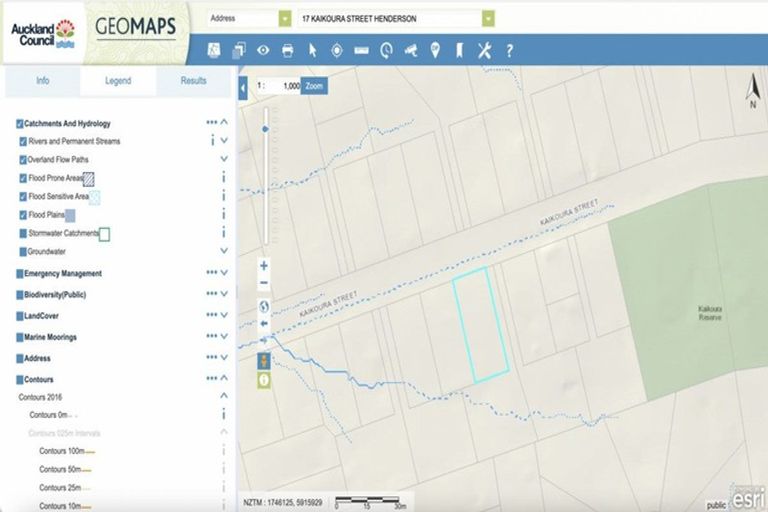The image size is (768, 512).
Task: Click the Zoom scale button
Action: pyautogui.click(x=314, y=87)
